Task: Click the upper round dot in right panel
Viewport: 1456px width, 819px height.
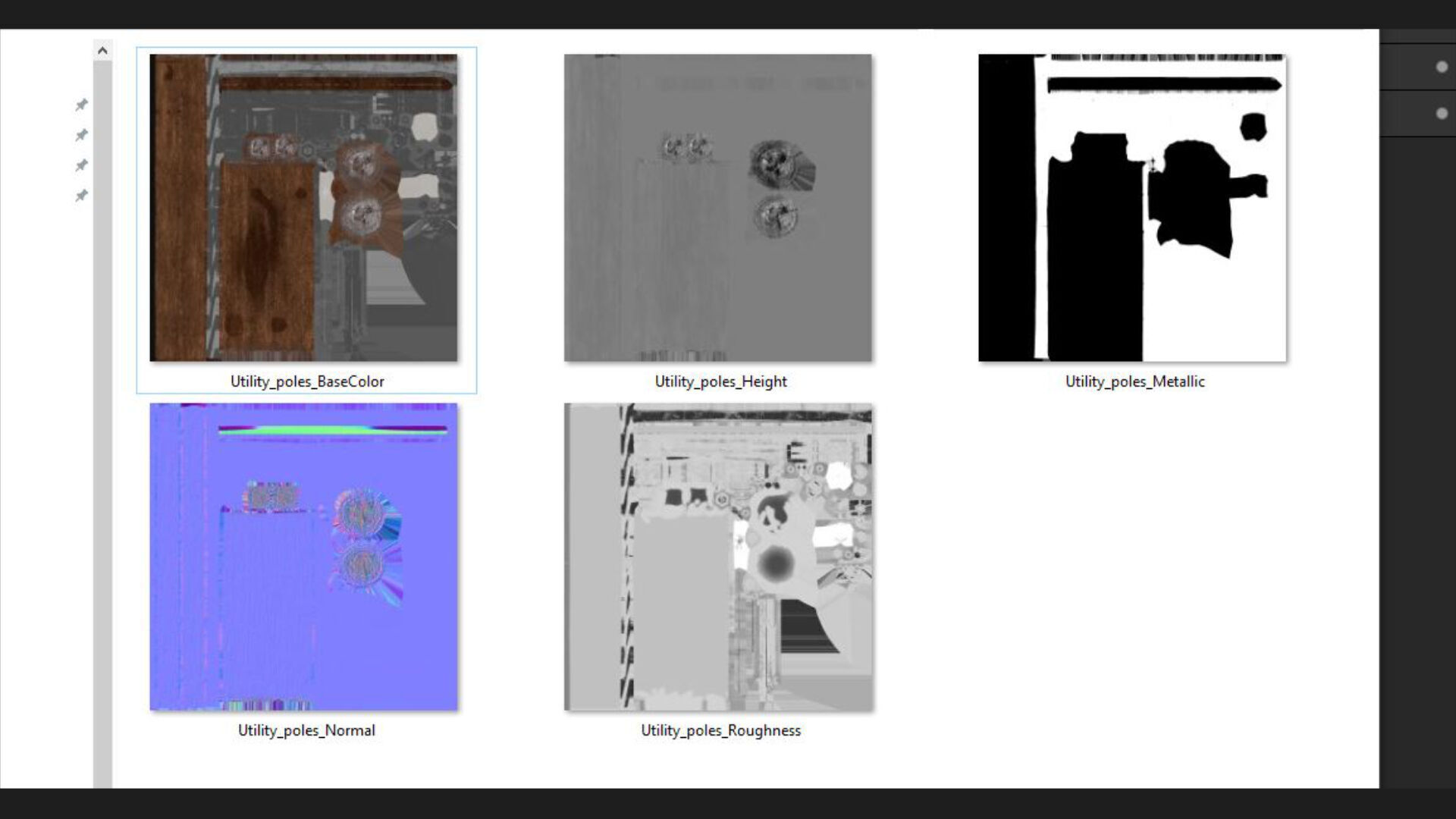Action: (1442, 67)
